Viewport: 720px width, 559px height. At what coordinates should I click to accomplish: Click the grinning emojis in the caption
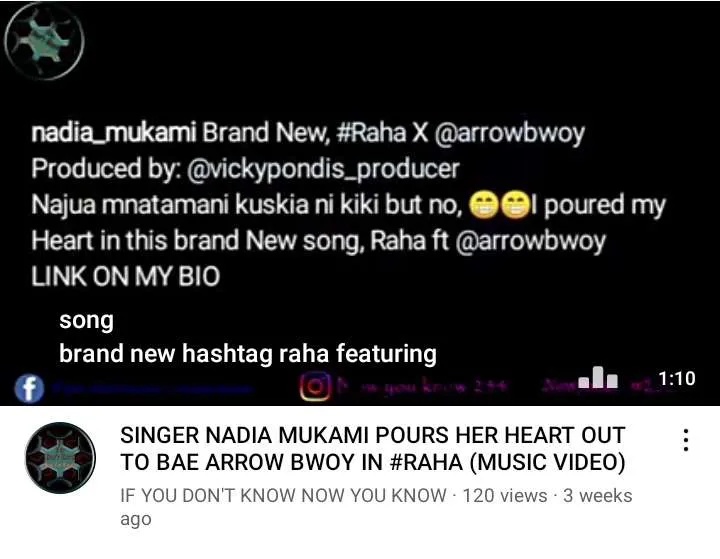coord(500,205)
